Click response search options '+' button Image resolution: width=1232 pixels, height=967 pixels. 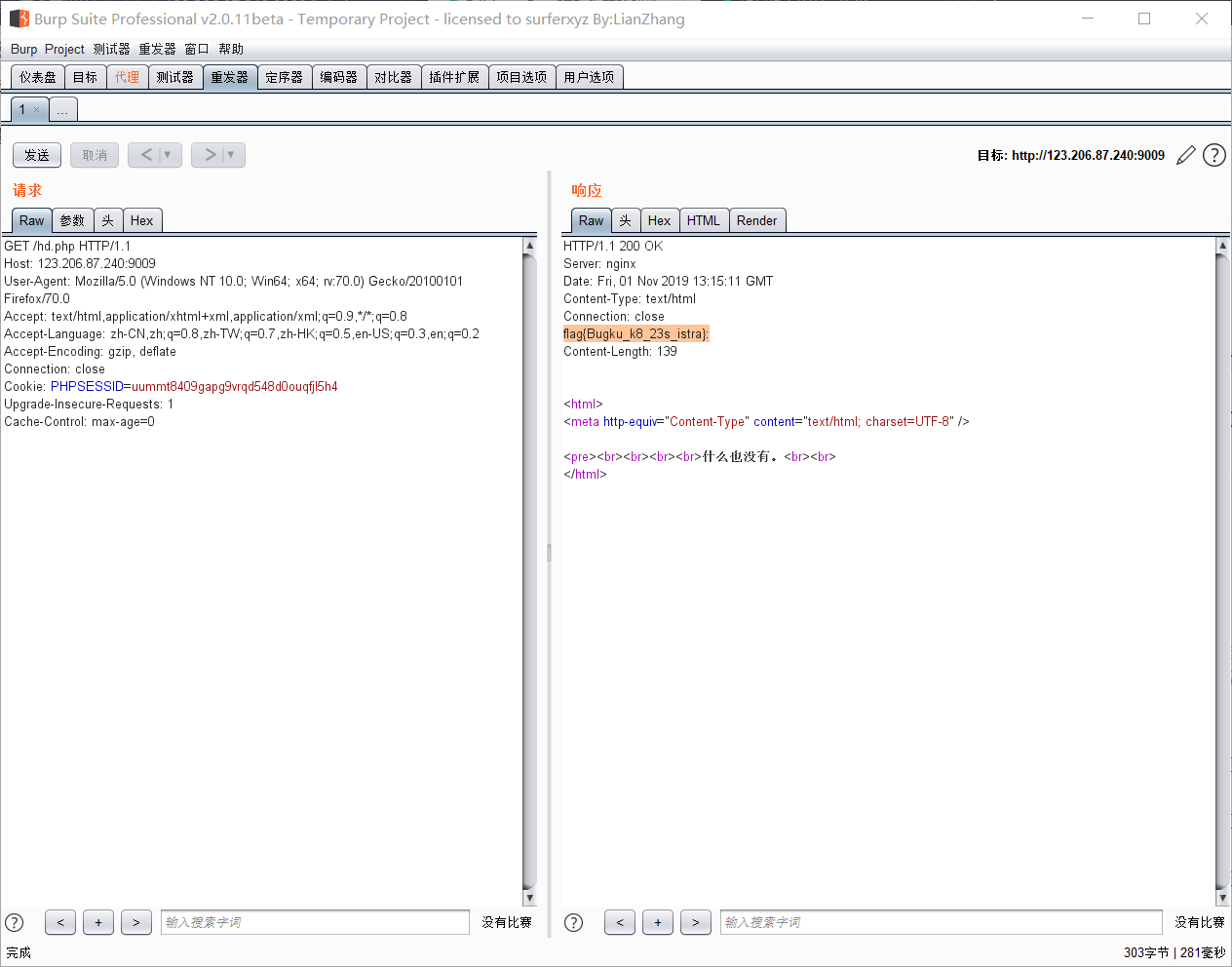pyautogui.click(x=658, y=922)
